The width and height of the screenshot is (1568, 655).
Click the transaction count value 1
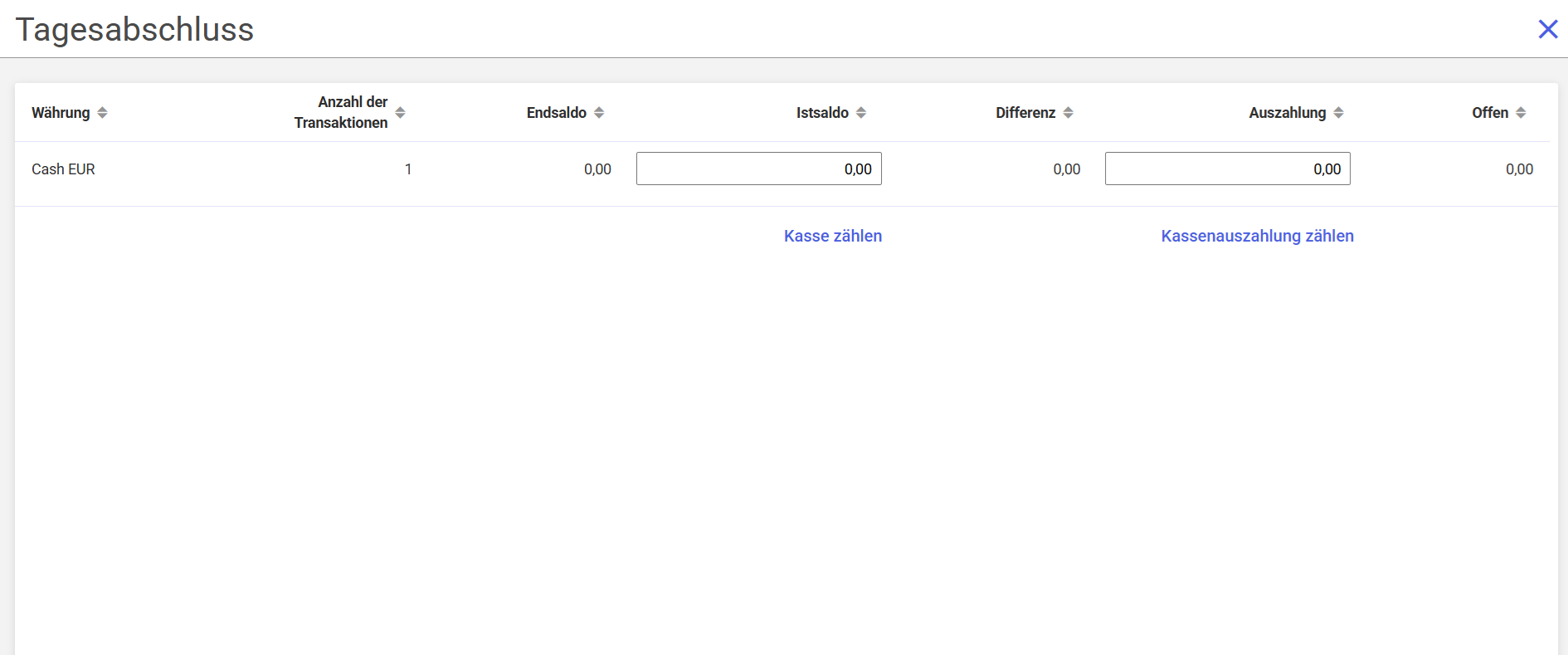(408, 169)
